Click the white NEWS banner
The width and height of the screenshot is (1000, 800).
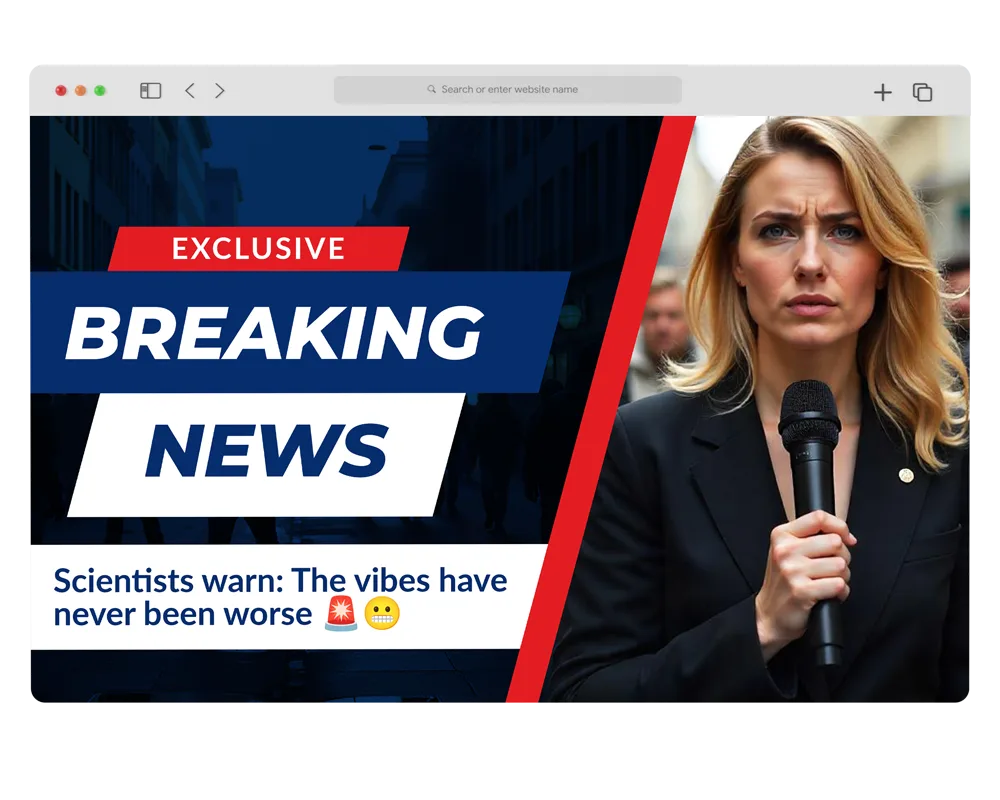265,451
